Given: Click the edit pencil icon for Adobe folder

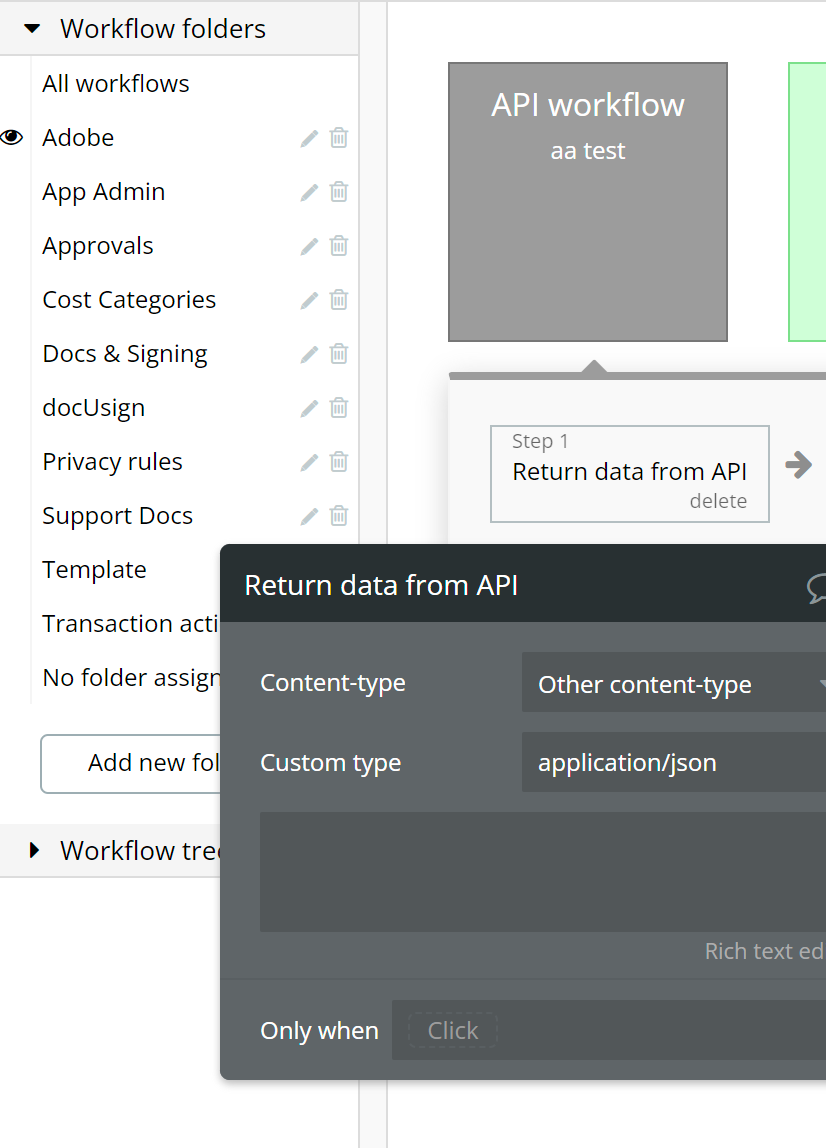Looking at the screenshot, I should [x=309, y=138].
